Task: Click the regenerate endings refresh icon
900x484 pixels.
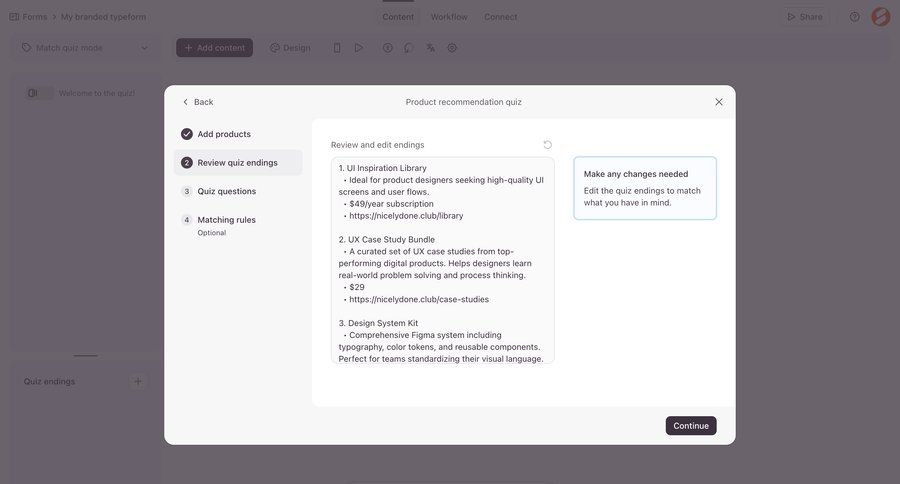Action: [548, 145]
